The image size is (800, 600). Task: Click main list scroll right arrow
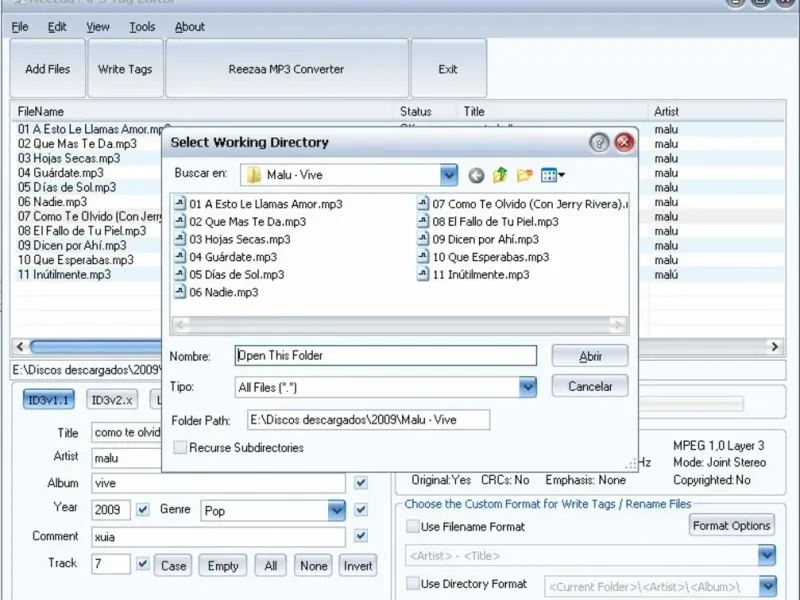774,347
